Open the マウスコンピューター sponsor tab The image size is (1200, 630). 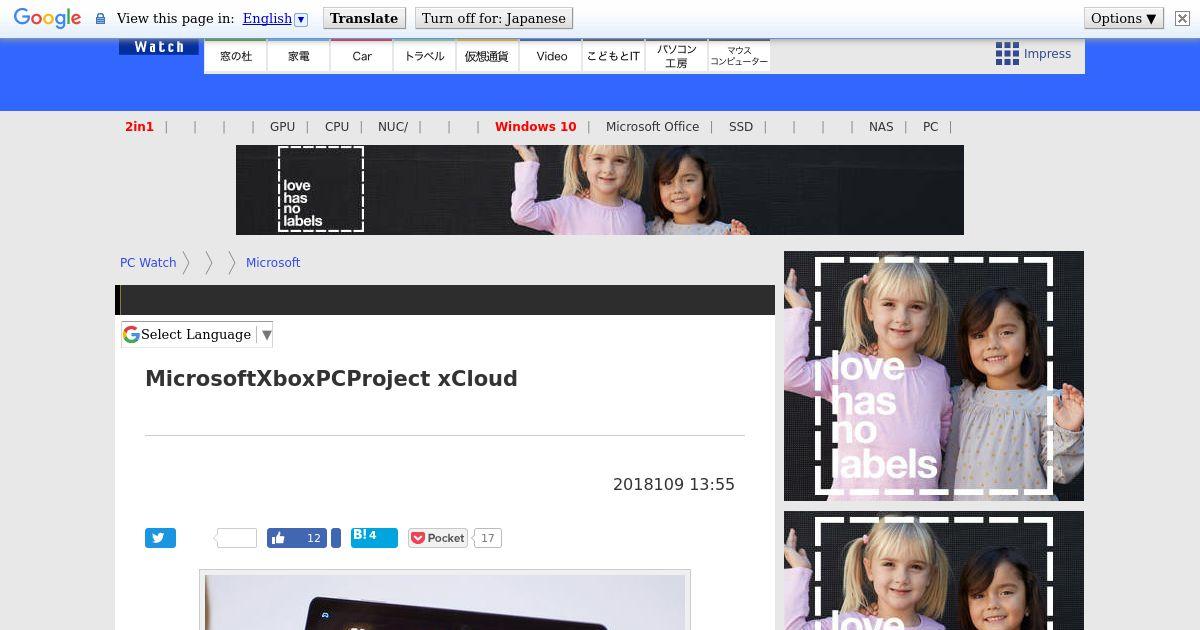click(739, 56)
